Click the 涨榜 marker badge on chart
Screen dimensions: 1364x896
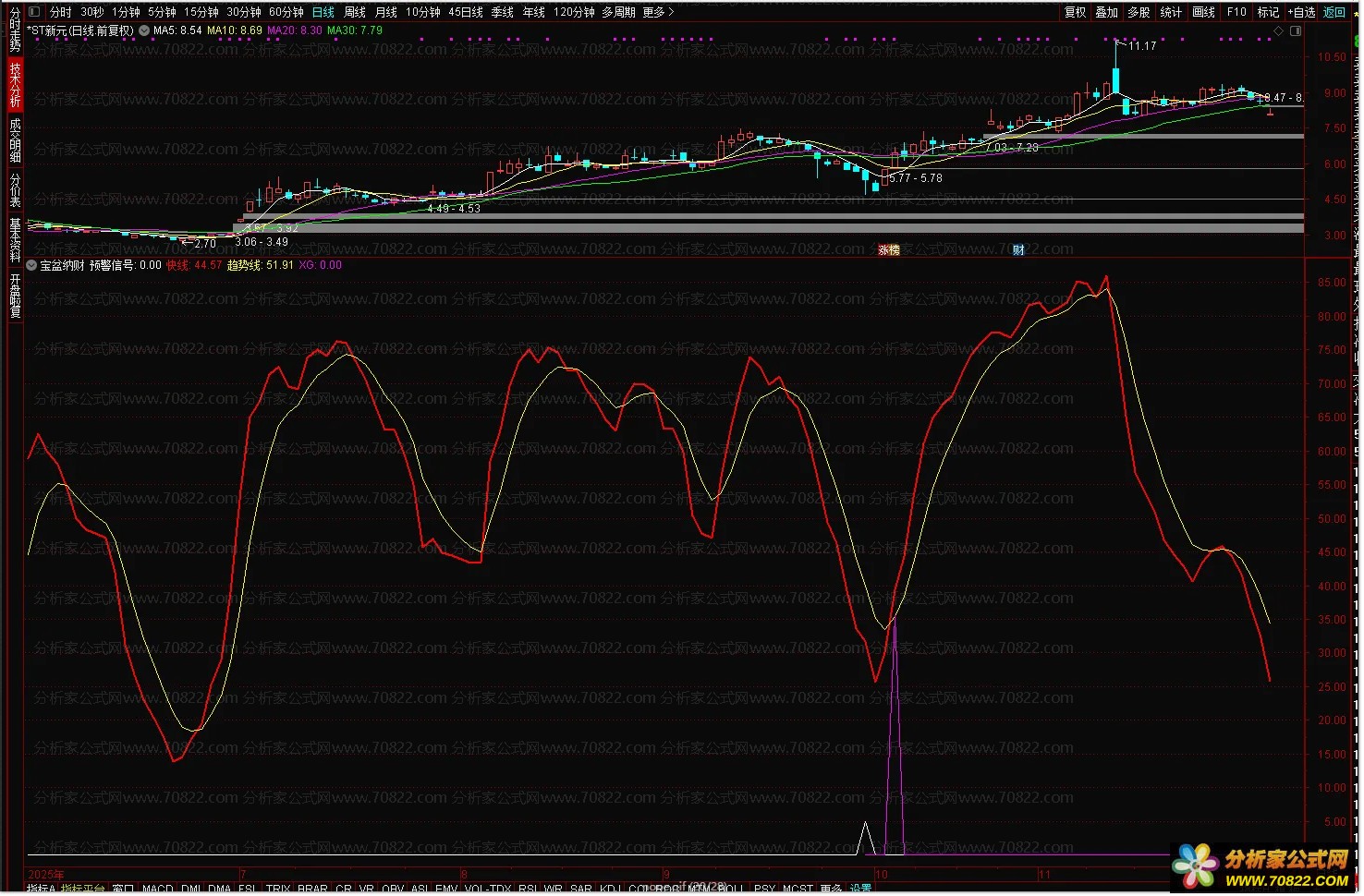click(888, 250)
